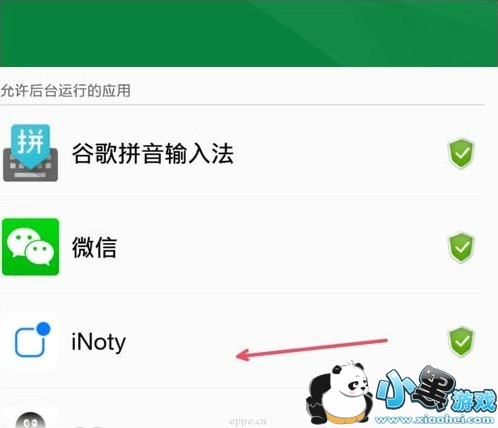Image resolution: width=498 pixels, height=428 pixels.
Task: Open the www.xiaohei.com link
Action: point(435,420)
